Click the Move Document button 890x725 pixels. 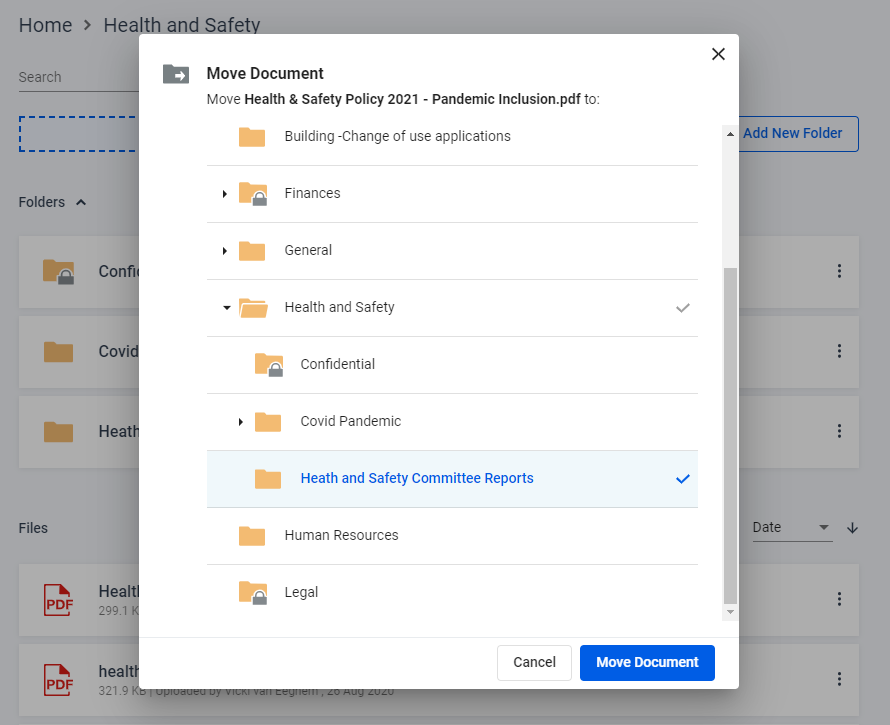[x=647, y=662]
